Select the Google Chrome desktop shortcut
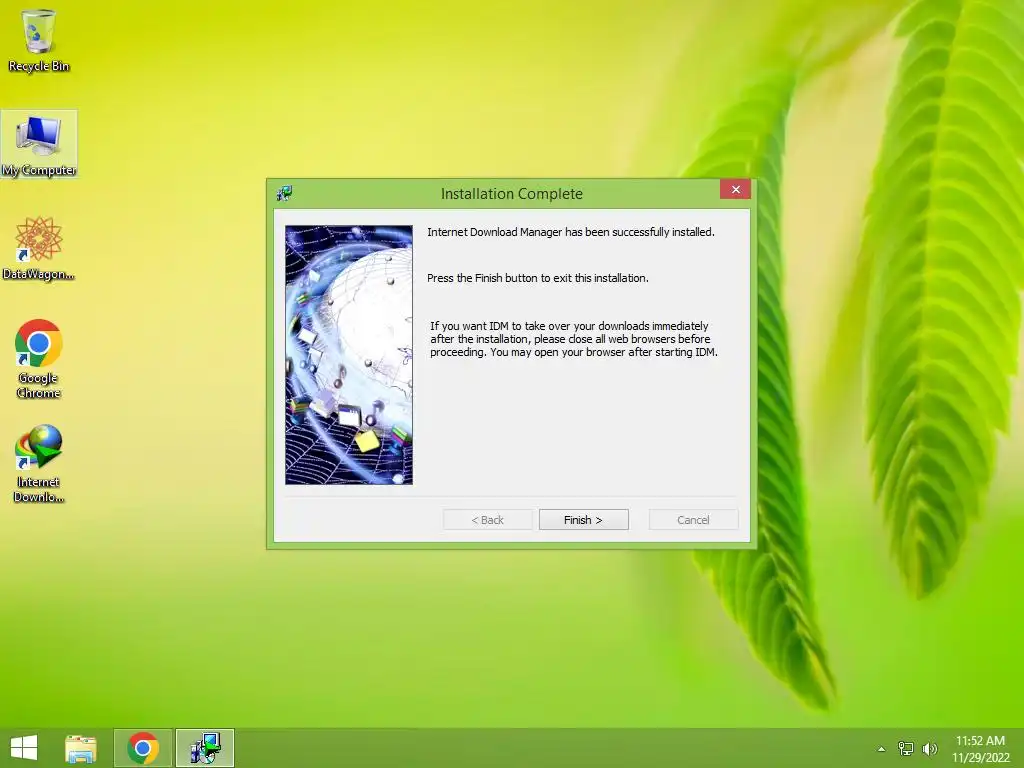The image size is (1024, 768). click(x=39, y=359)
